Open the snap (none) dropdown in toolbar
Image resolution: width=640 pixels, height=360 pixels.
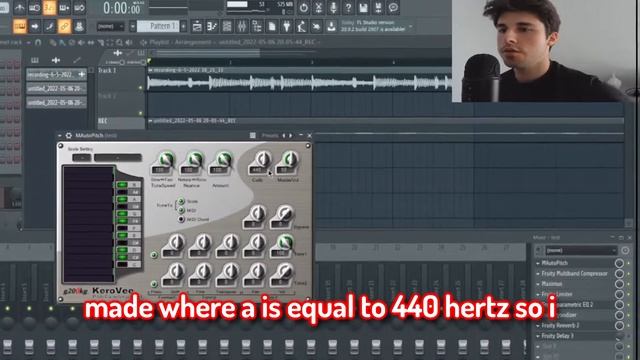tap(110, 27)
